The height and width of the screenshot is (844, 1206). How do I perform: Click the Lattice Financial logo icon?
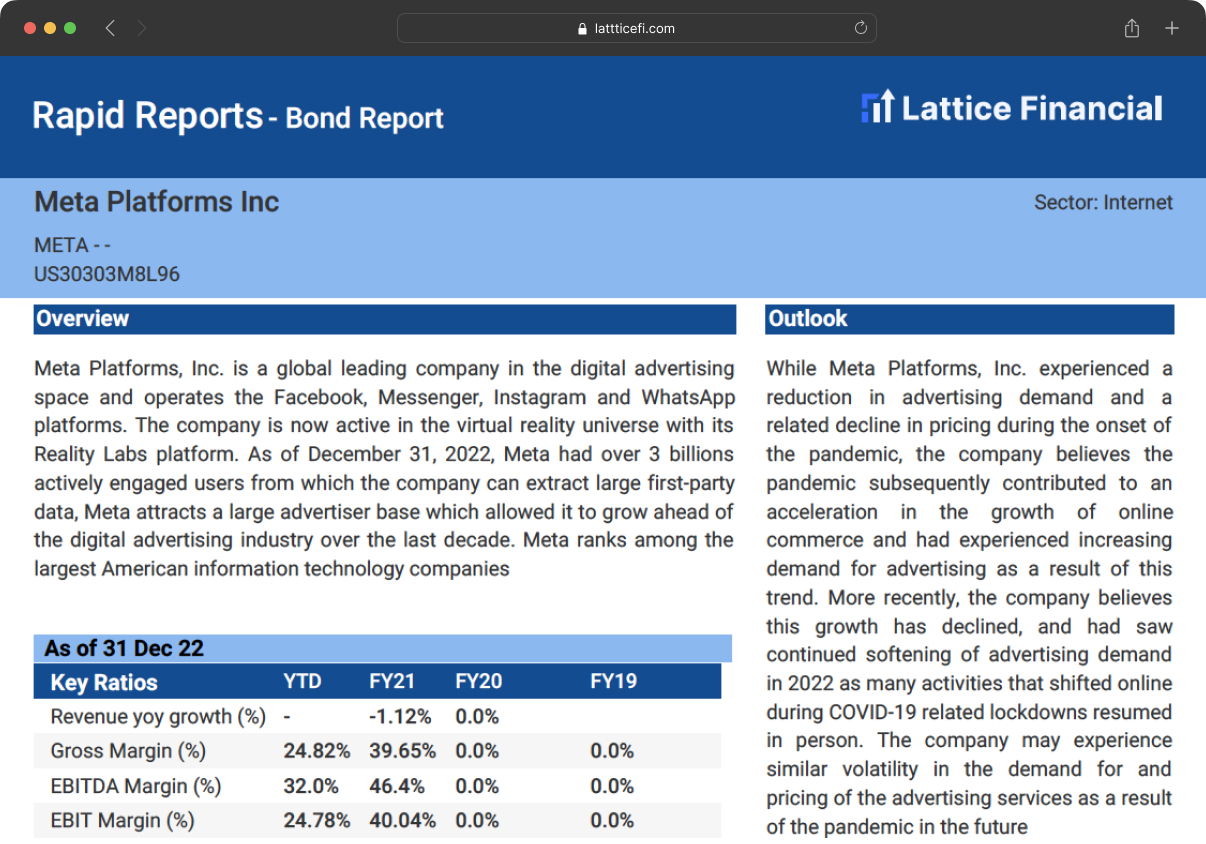(x=877, y=108)
